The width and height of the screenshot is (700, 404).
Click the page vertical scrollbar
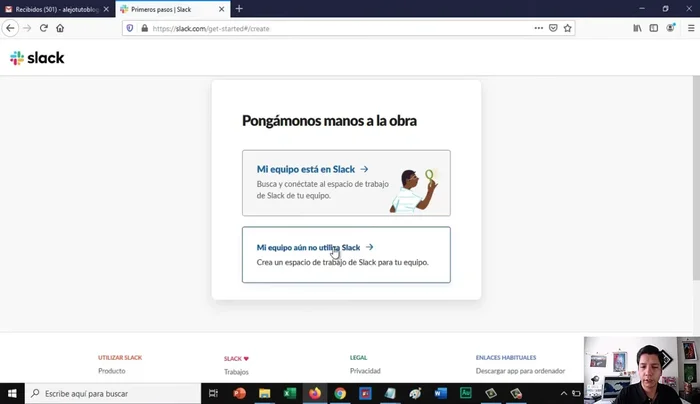tap(696, 179)
